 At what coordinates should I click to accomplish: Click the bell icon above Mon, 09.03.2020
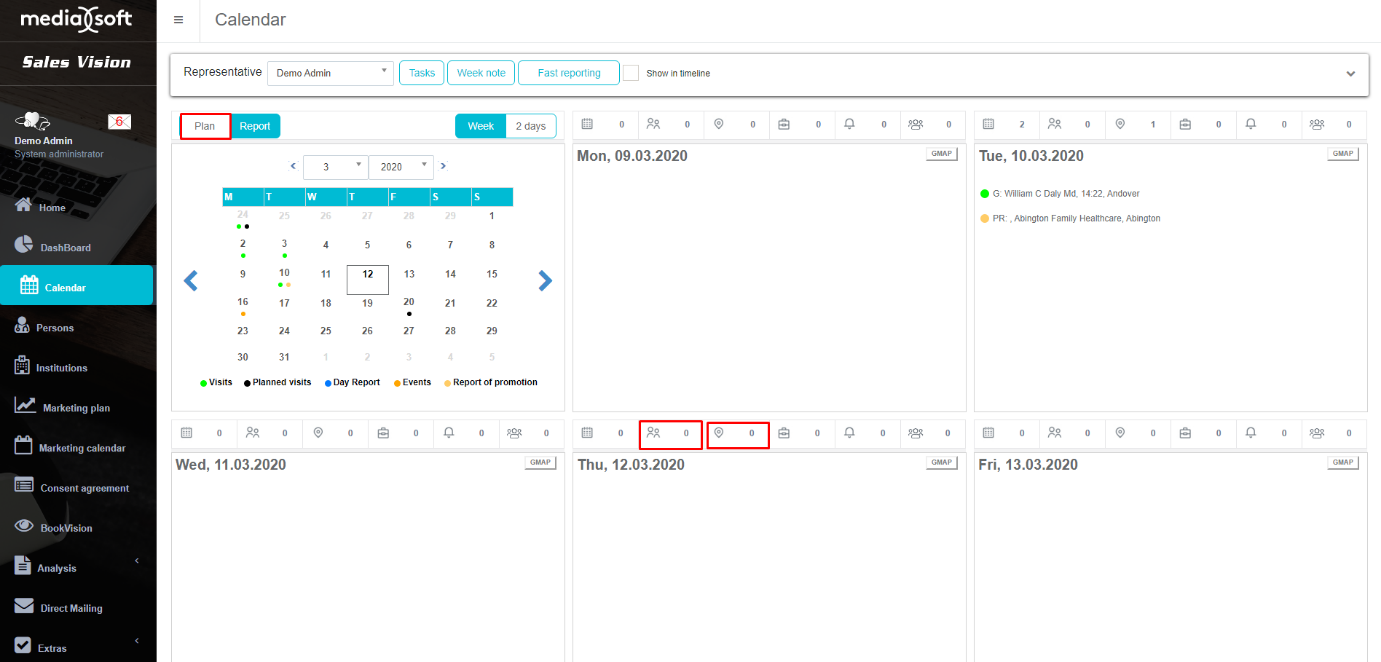pos(850,124)
